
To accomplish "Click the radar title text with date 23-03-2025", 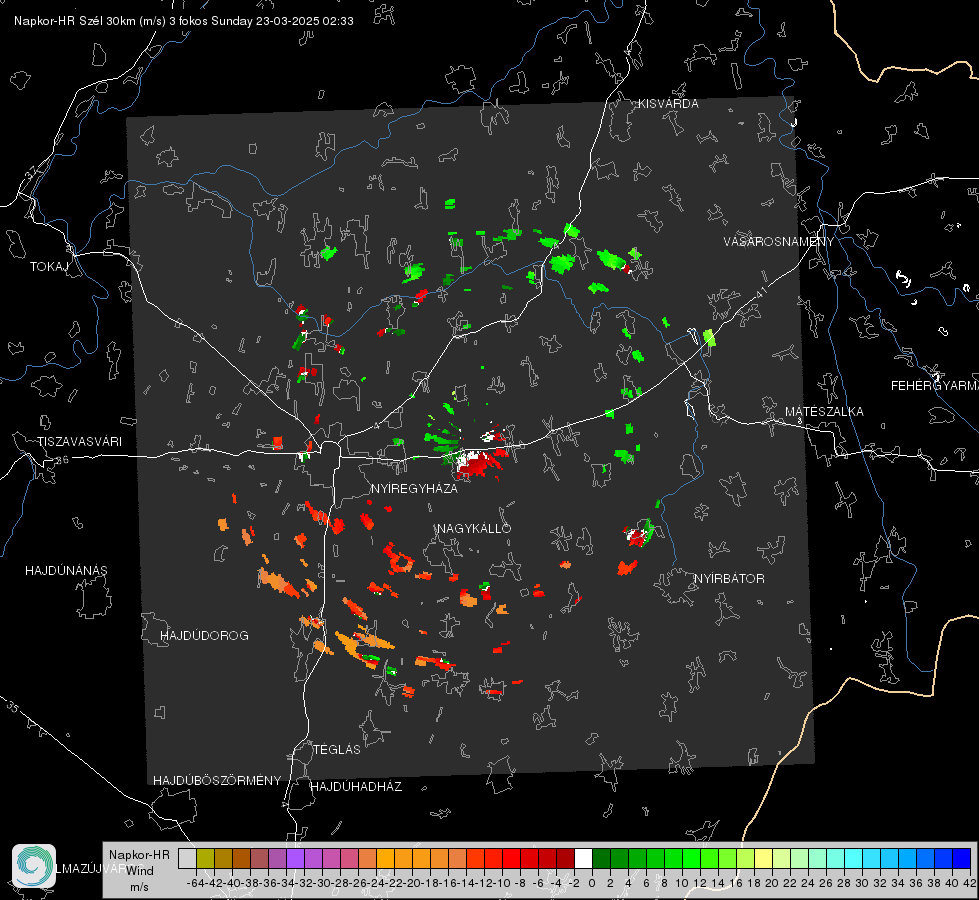I will pyautogui.click(x=184, y=21).
